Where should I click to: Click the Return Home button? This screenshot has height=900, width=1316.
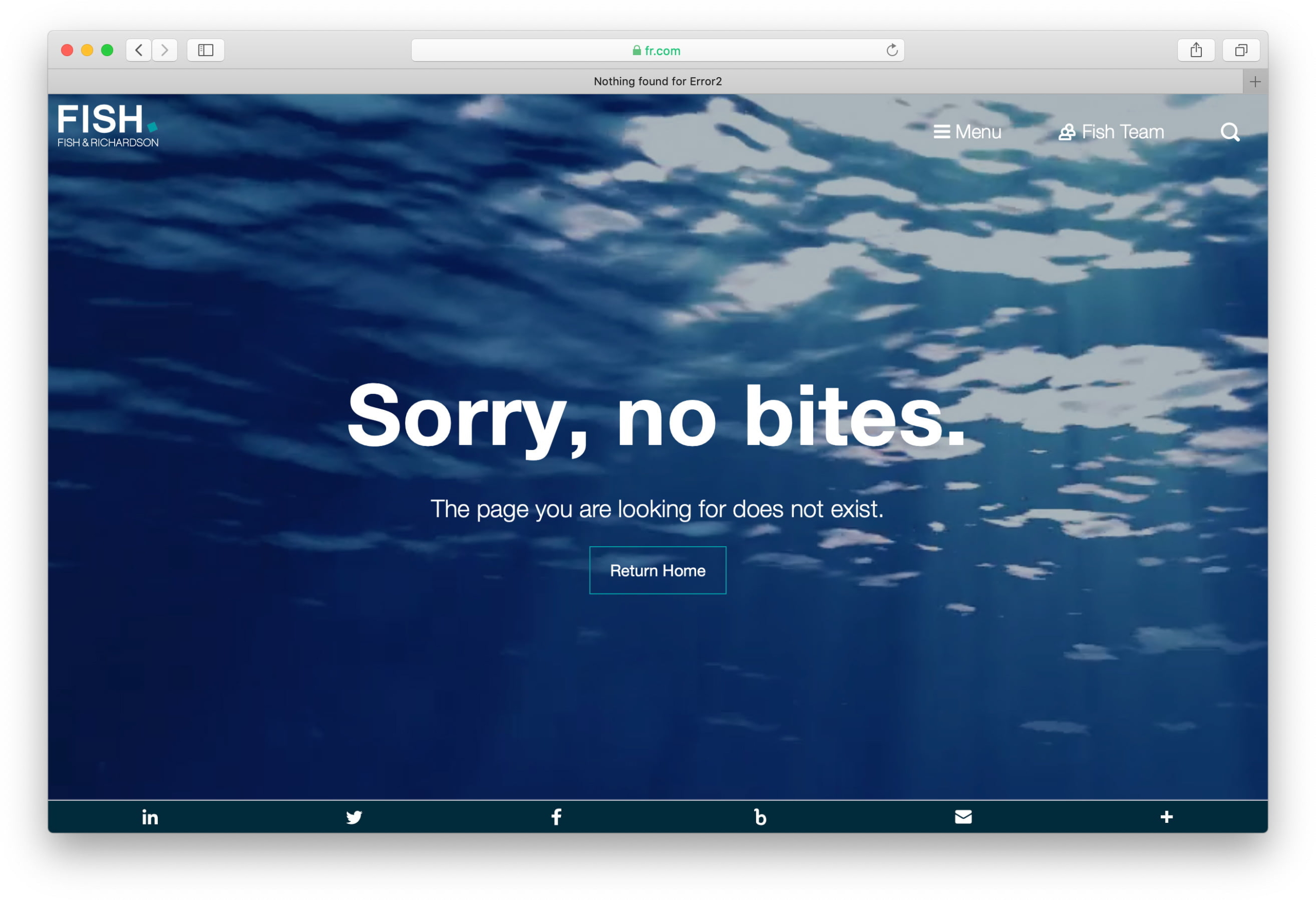tap(657, 570)
